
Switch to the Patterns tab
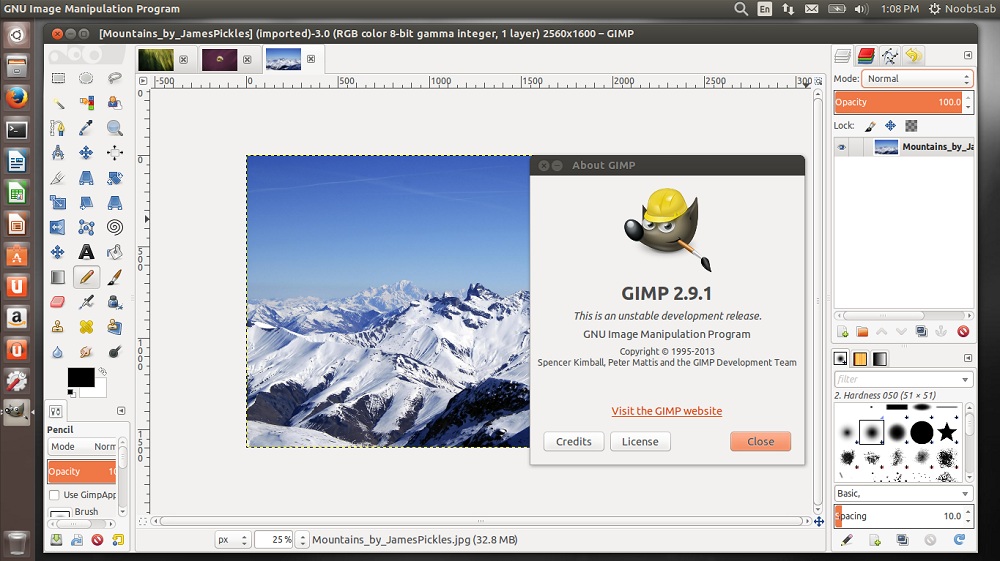pos(860,359)
